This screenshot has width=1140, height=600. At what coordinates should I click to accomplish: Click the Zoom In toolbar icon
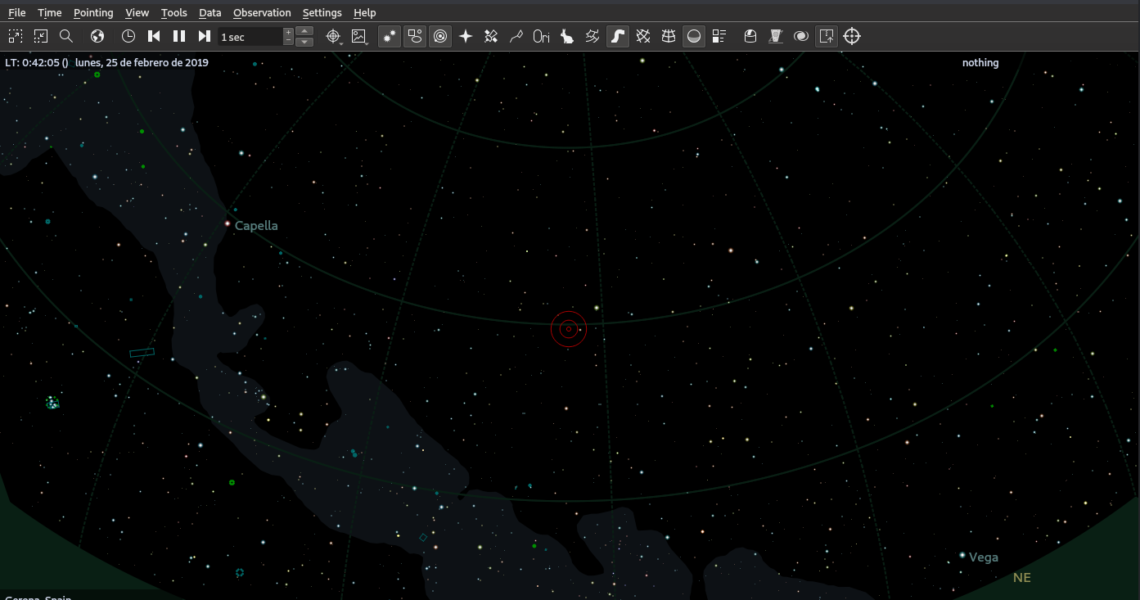[x=15, y=36]
